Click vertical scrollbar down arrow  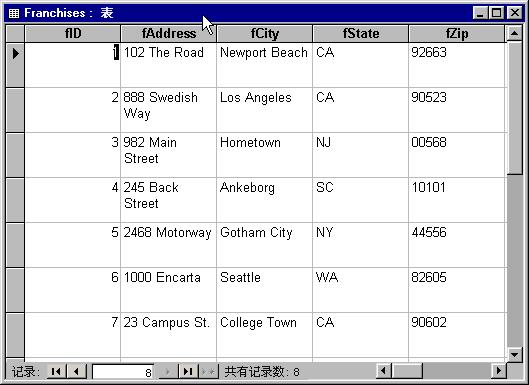click(x=514, y=354)
